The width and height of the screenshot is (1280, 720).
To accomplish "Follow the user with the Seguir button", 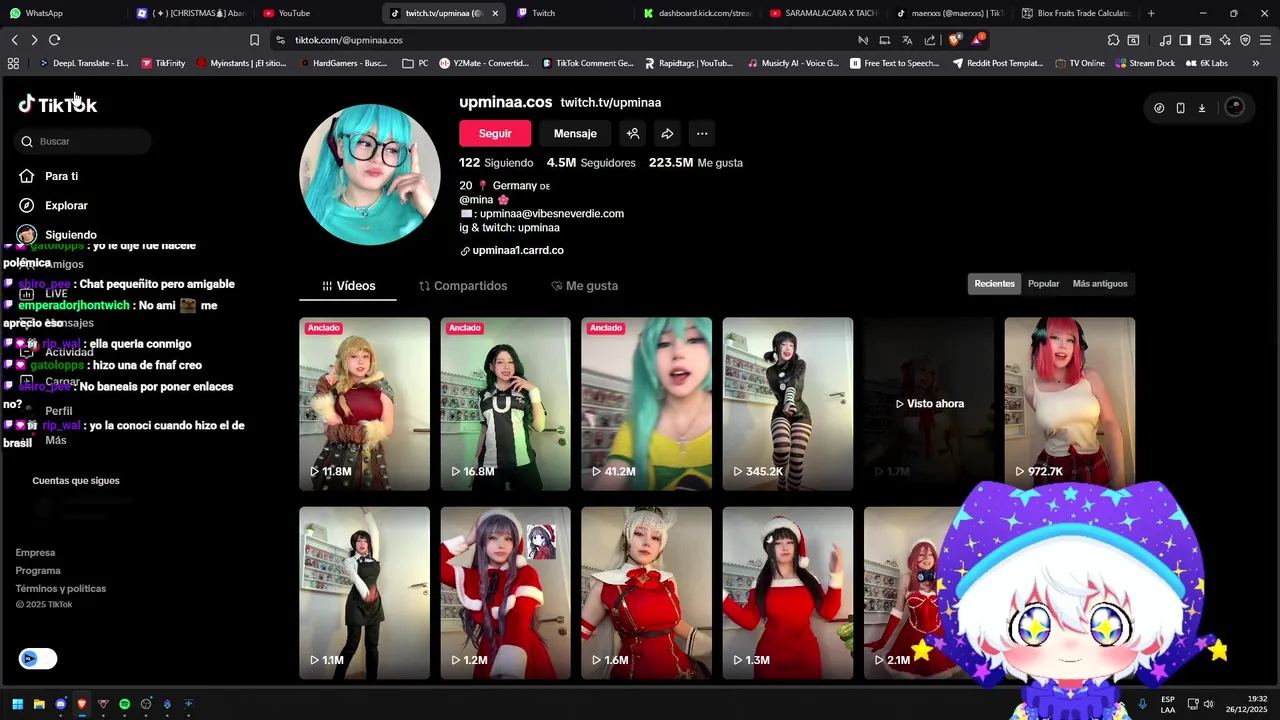I will (495, 133).
